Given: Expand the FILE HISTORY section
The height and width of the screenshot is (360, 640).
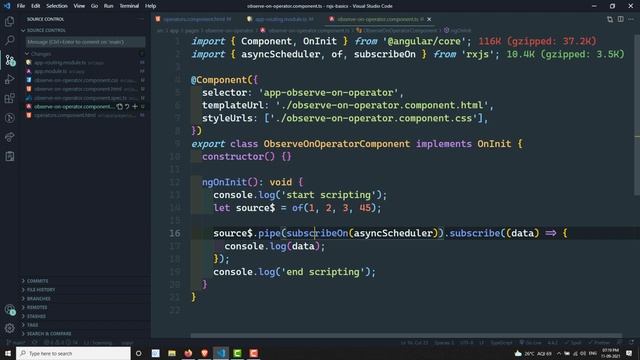Looking at the screenshot, I should point(85,290).
